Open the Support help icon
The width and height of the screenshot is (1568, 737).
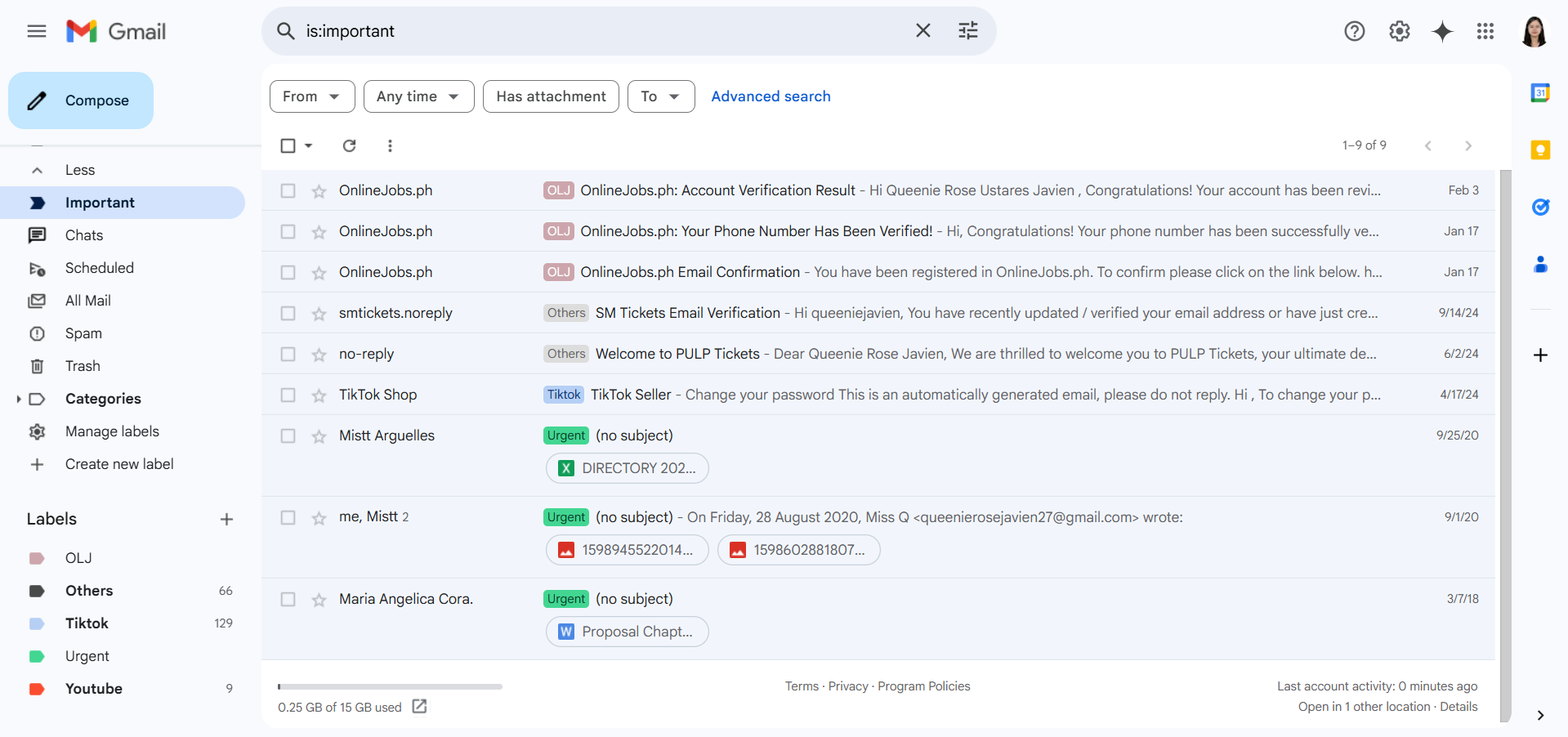pyautogui.click(x=1355, y=31)
